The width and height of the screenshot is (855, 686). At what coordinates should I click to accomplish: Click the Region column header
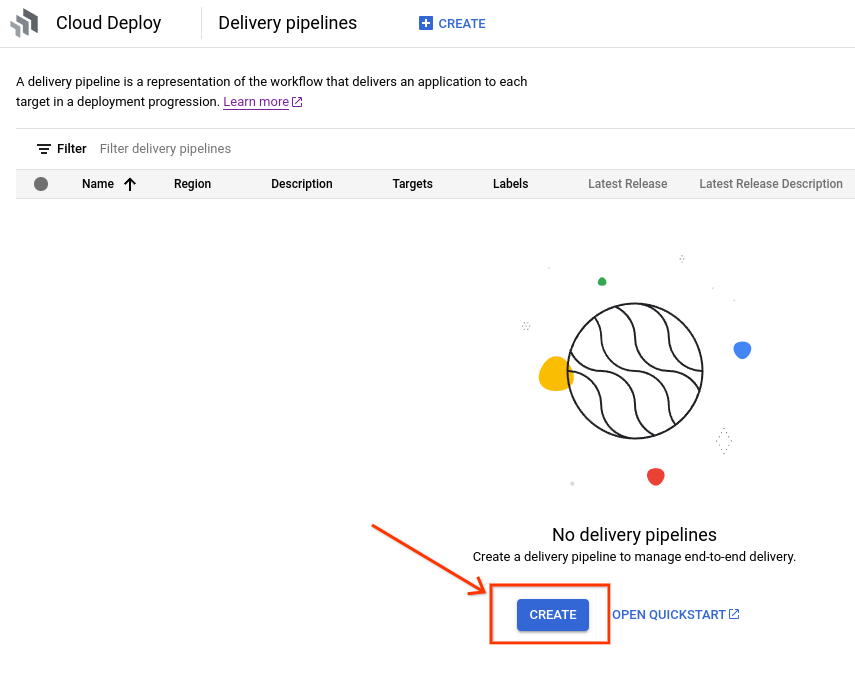pos(192,184)
